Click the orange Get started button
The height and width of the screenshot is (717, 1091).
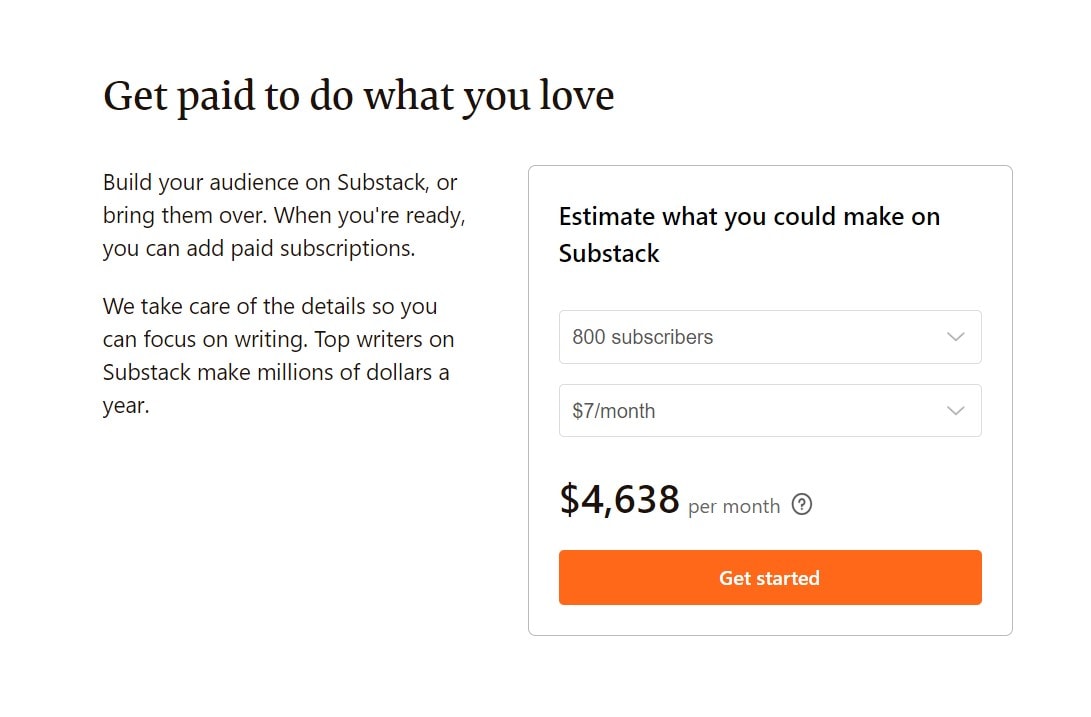point(770,578)
